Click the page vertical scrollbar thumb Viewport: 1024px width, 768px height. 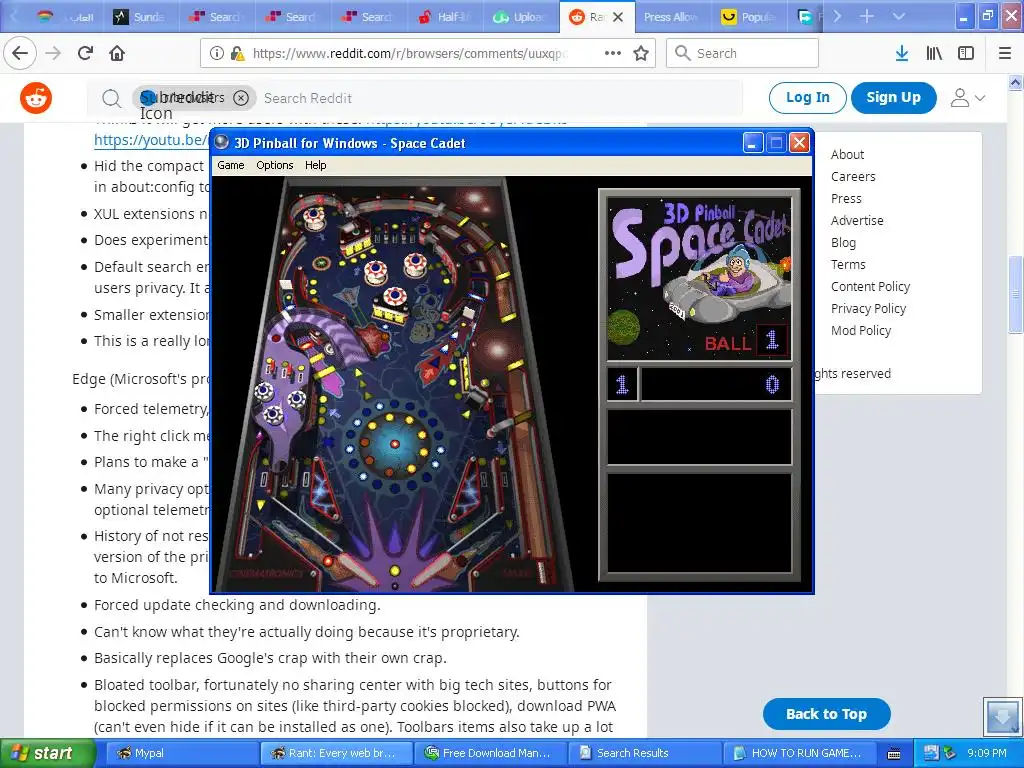(x=1015, y=294)
